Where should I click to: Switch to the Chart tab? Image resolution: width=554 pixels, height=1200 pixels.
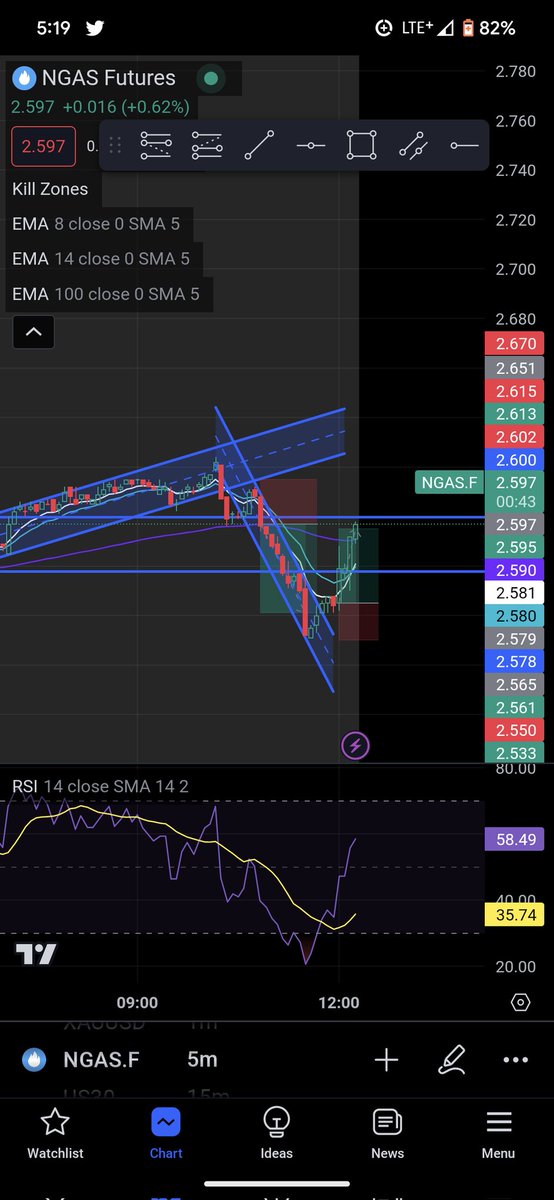(166, 1131)
